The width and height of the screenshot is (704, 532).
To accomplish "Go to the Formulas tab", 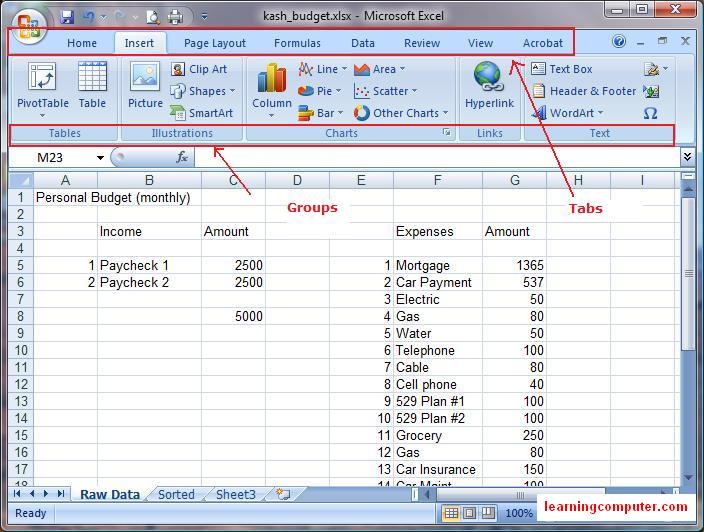I will pyautogui.click(x=297, y=43).
